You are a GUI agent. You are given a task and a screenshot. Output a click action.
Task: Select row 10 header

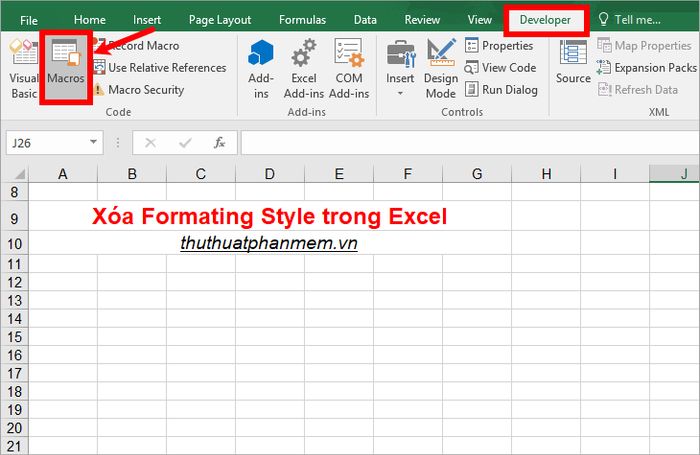pos(14,243)
